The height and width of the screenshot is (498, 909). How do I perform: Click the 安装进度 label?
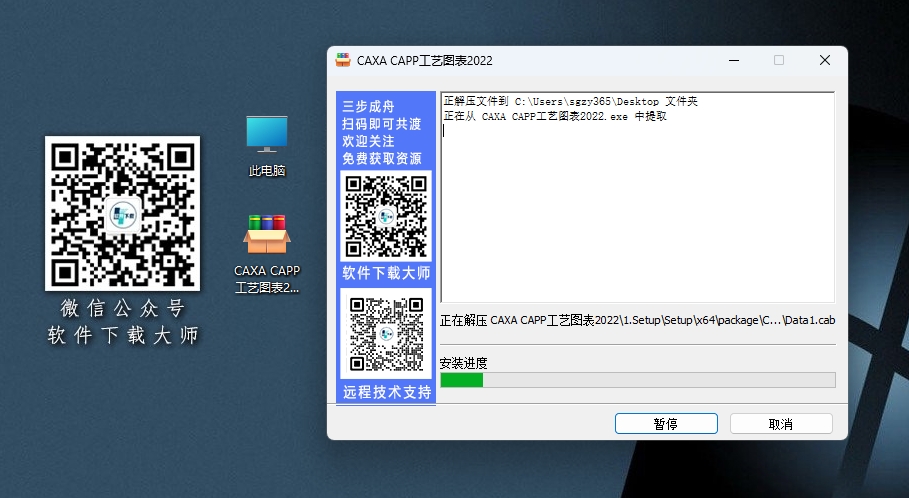(x=463, y=363)
